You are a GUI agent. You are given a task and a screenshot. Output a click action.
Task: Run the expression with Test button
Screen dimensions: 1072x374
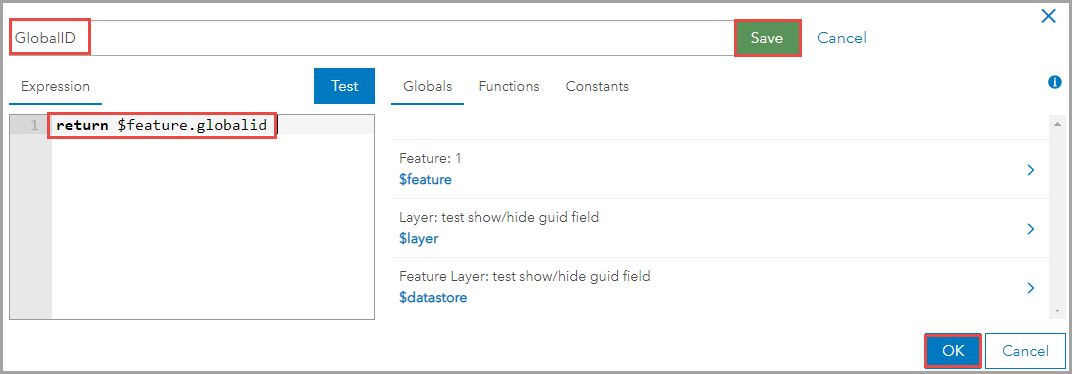345,86
